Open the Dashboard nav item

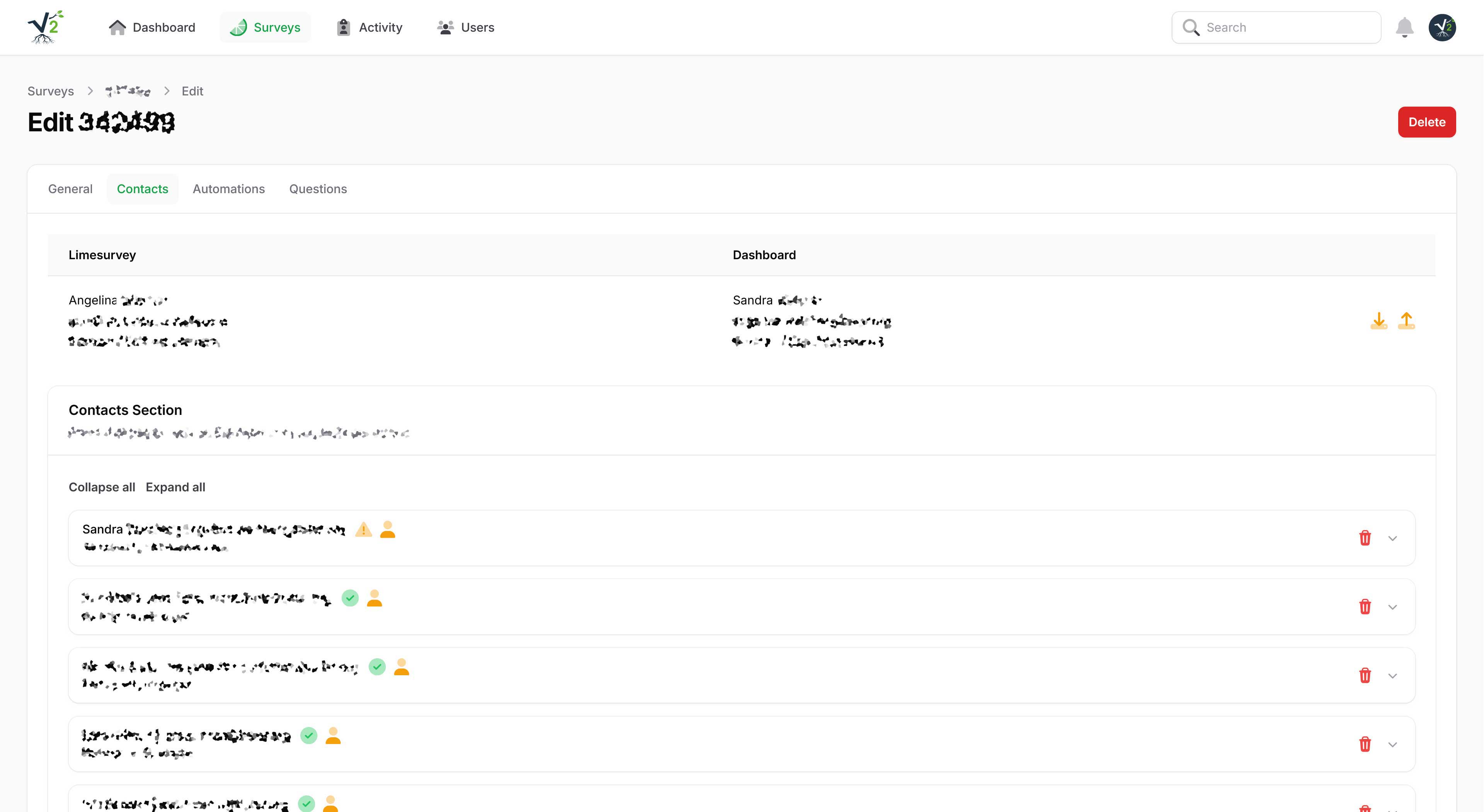click(x=152, y=27)
